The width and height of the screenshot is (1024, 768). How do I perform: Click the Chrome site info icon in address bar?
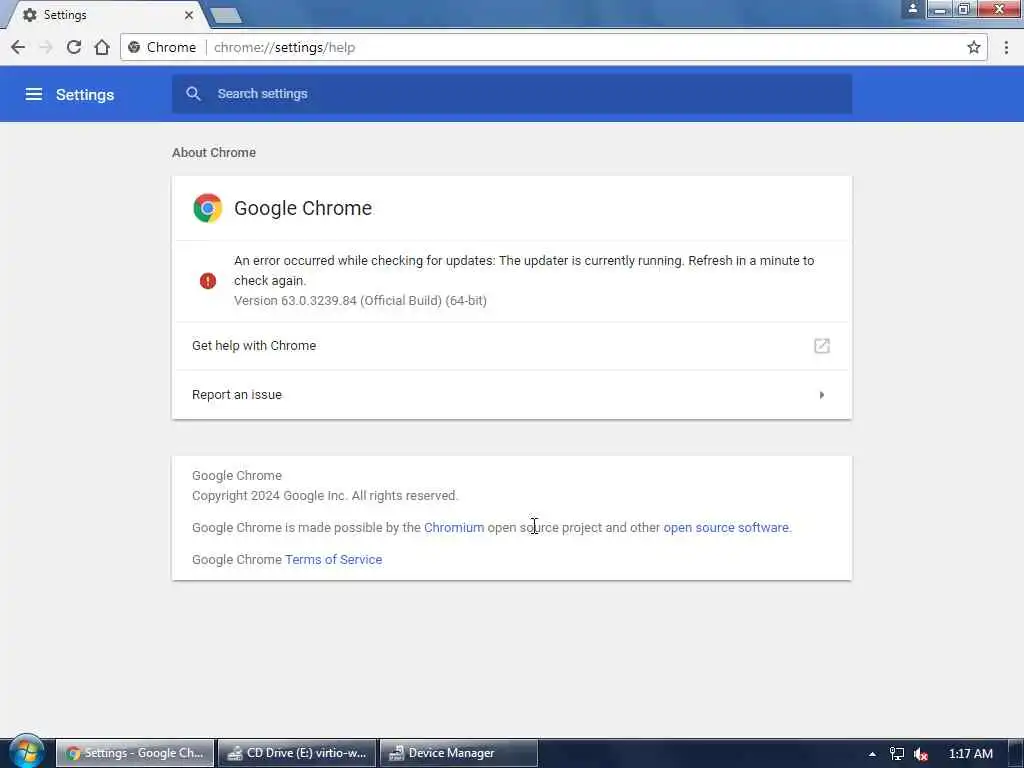(x=134, y=47)
